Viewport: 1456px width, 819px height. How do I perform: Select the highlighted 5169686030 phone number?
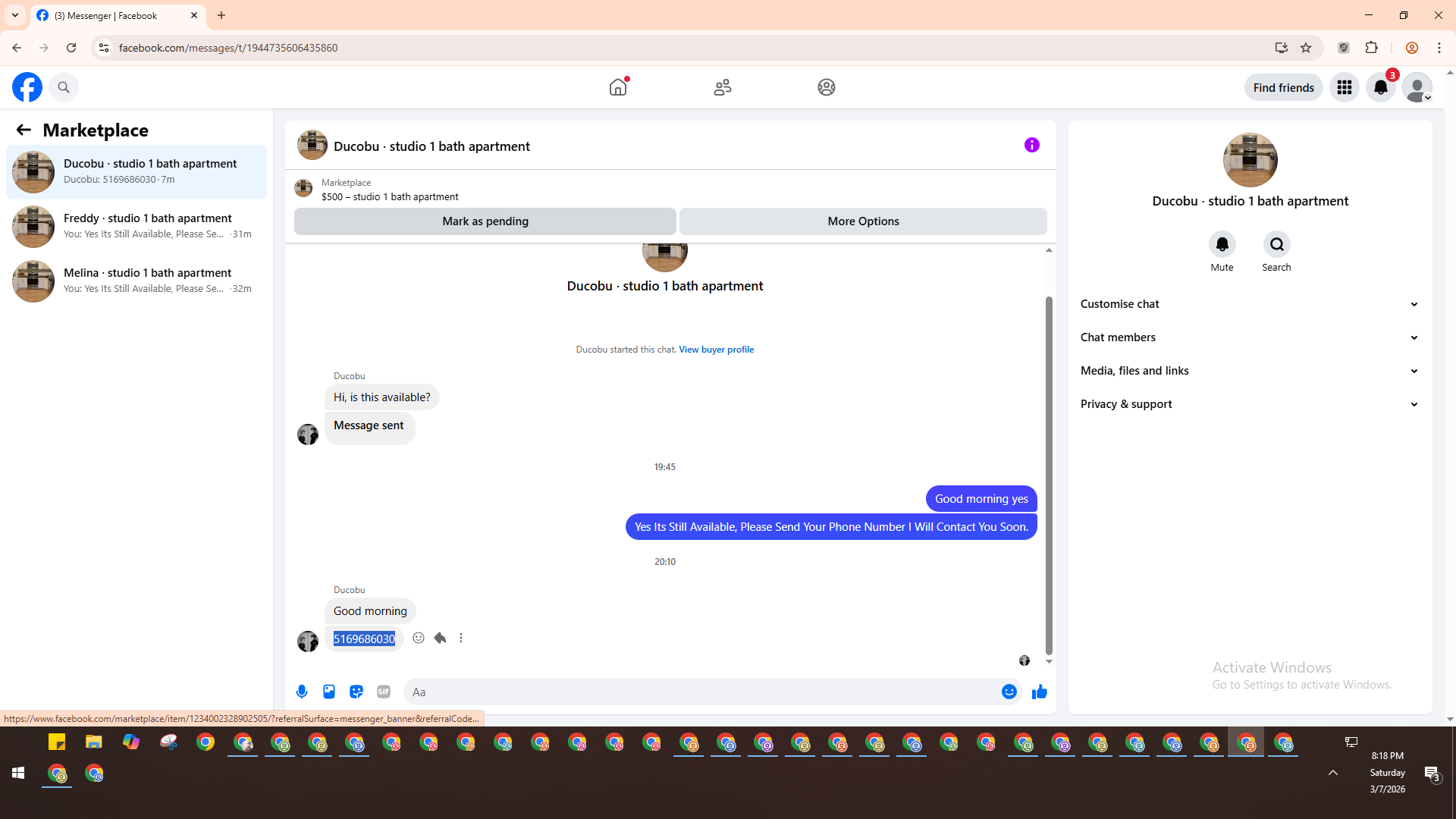(364, 639)
